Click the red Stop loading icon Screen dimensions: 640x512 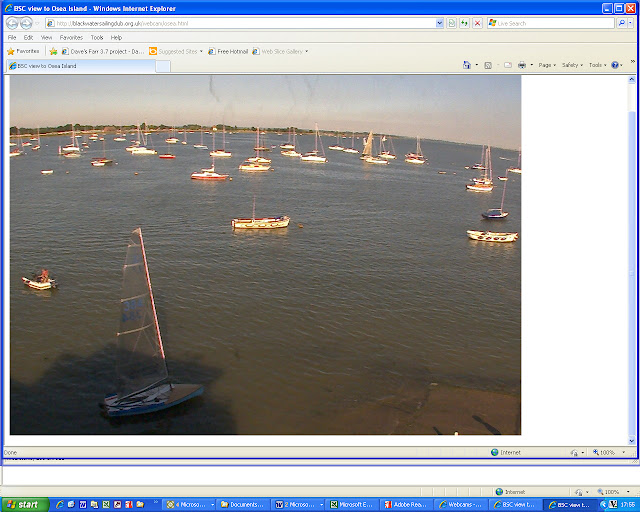(x=477, y=23)
